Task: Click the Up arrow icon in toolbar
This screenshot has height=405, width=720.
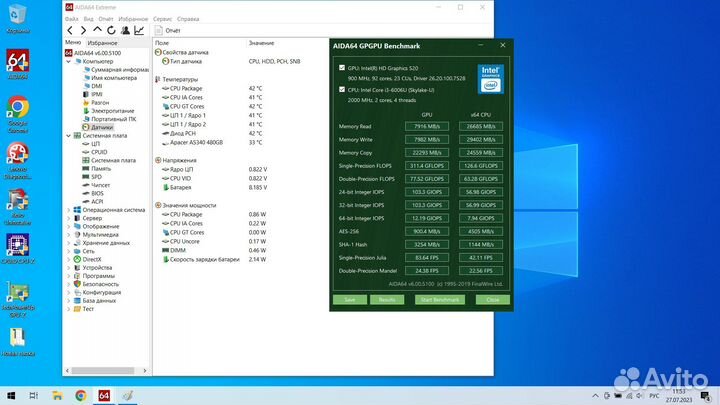Action: (x=97, y=31)
